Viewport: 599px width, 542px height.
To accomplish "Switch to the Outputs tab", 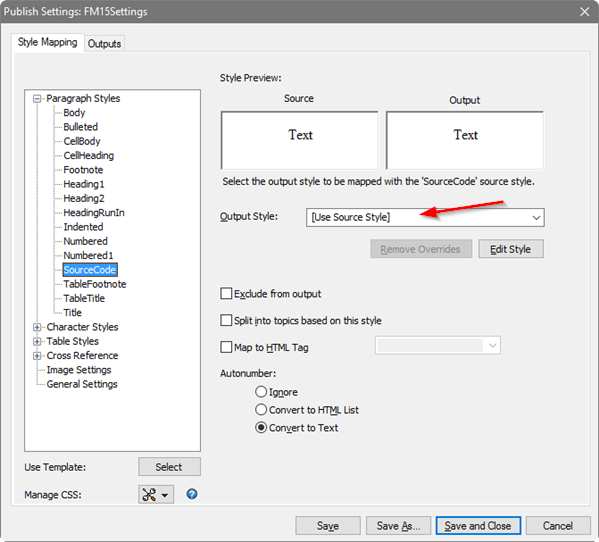I will (104, 44).
